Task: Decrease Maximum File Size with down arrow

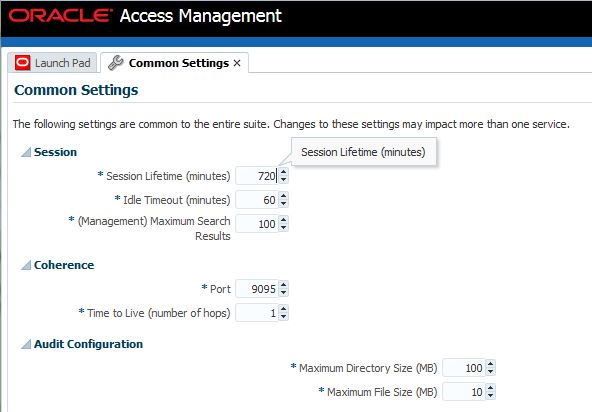Action: coord(490,396)
